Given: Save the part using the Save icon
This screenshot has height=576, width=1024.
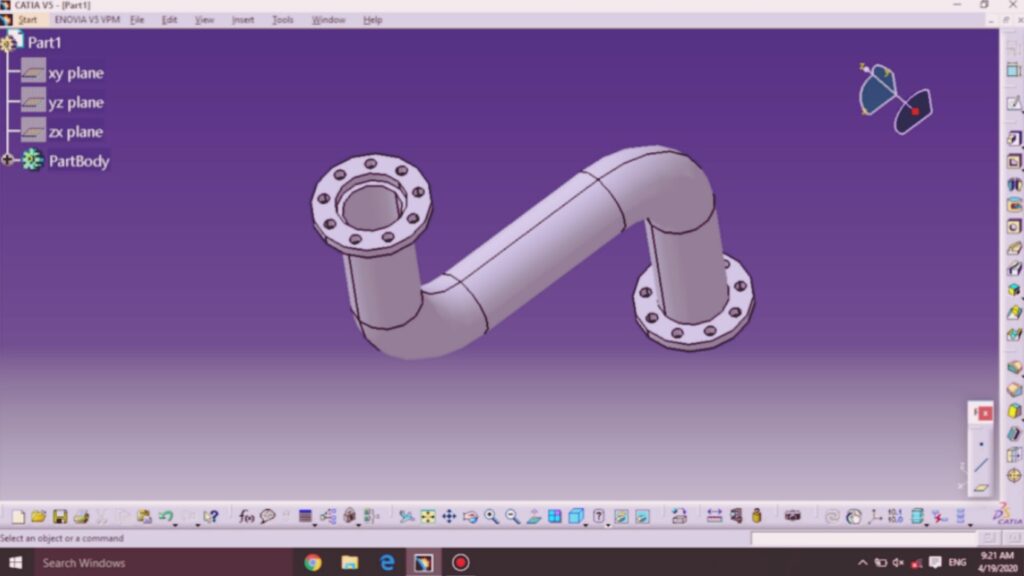Looking at the screenshot, I should (60, 517).
